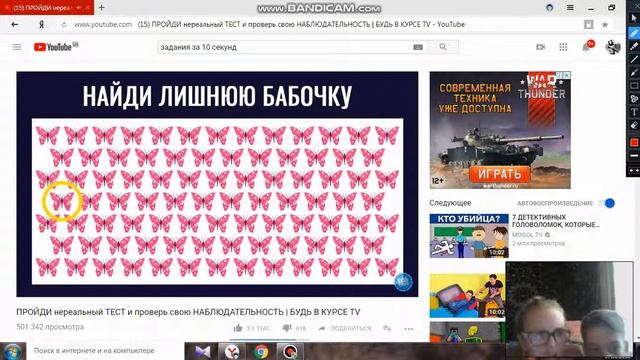Open the browser settings hamburger menu
The width and height of the screenshot is (640, 360).
click(570, 7)
